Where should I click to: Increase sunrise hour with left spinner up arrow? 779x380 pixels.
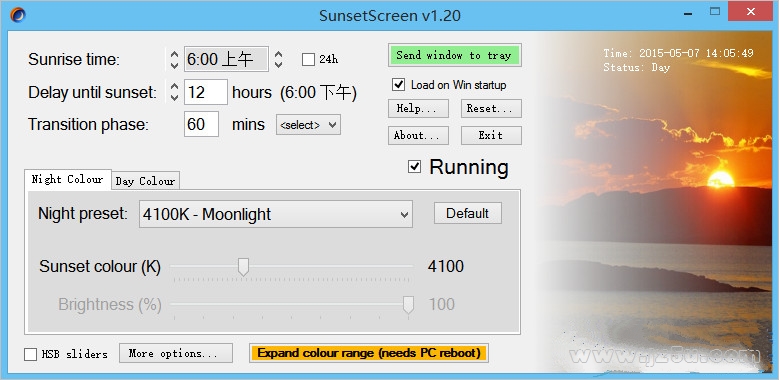[174, 54]
